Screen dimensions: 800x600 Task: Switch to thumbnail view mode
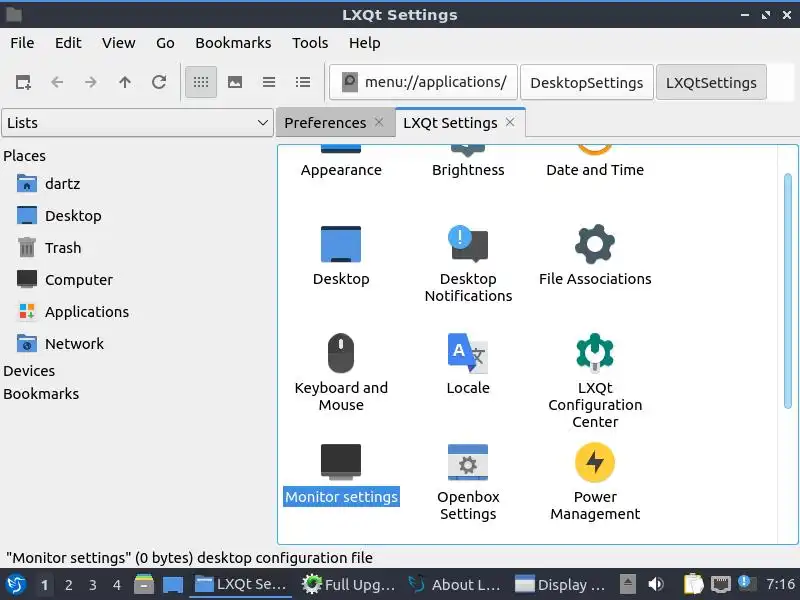click(x=235, y=82)
